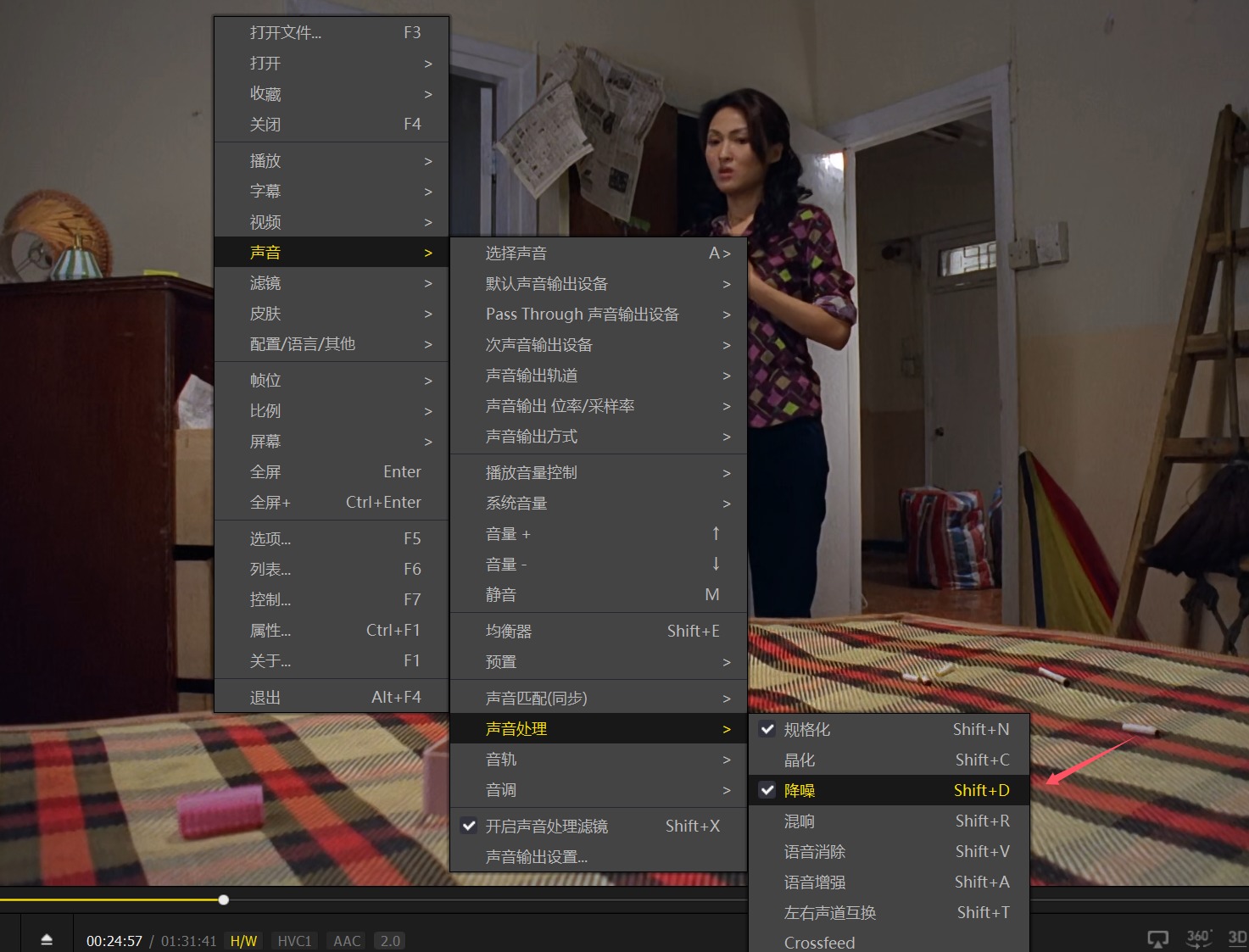Screen dimensions: 1249x952
Task: Click the eject/open file icon
Action: click(47, 939)
